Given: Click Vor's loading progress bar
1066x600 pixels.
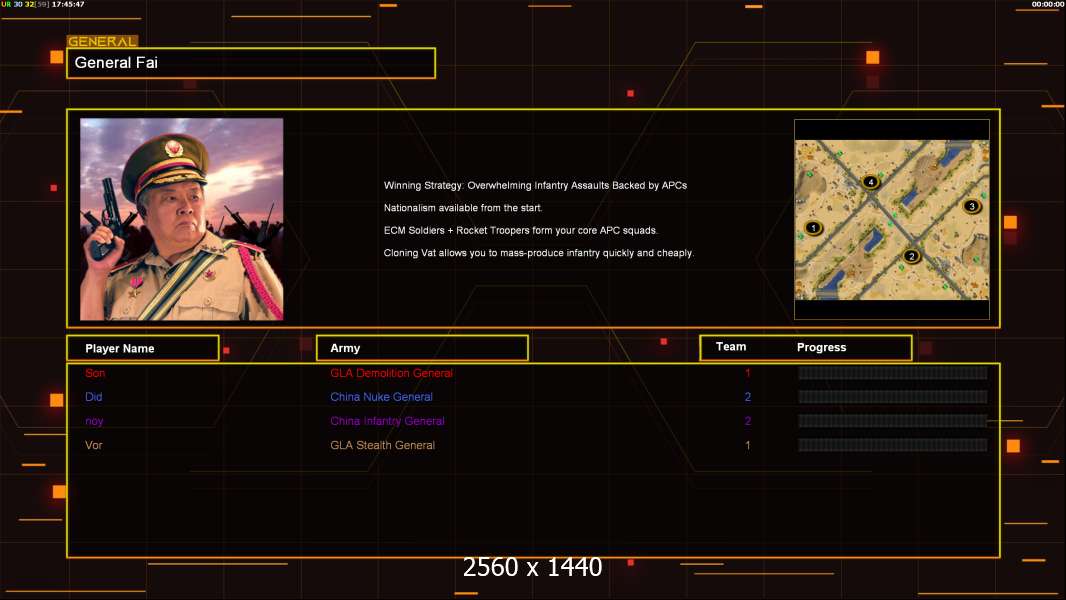Looking at the screenshot, I should coord(893,445).
